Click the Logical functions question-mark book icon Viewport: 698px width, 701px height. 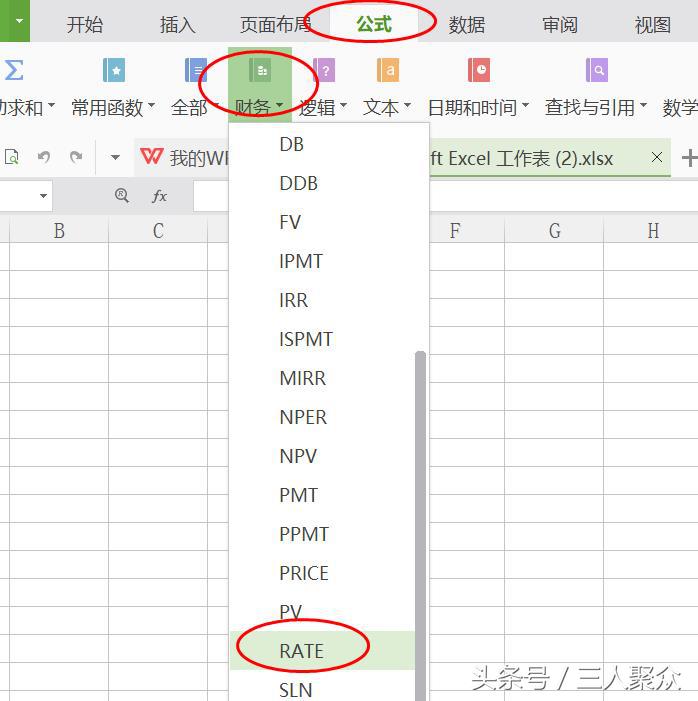[324, 70]
